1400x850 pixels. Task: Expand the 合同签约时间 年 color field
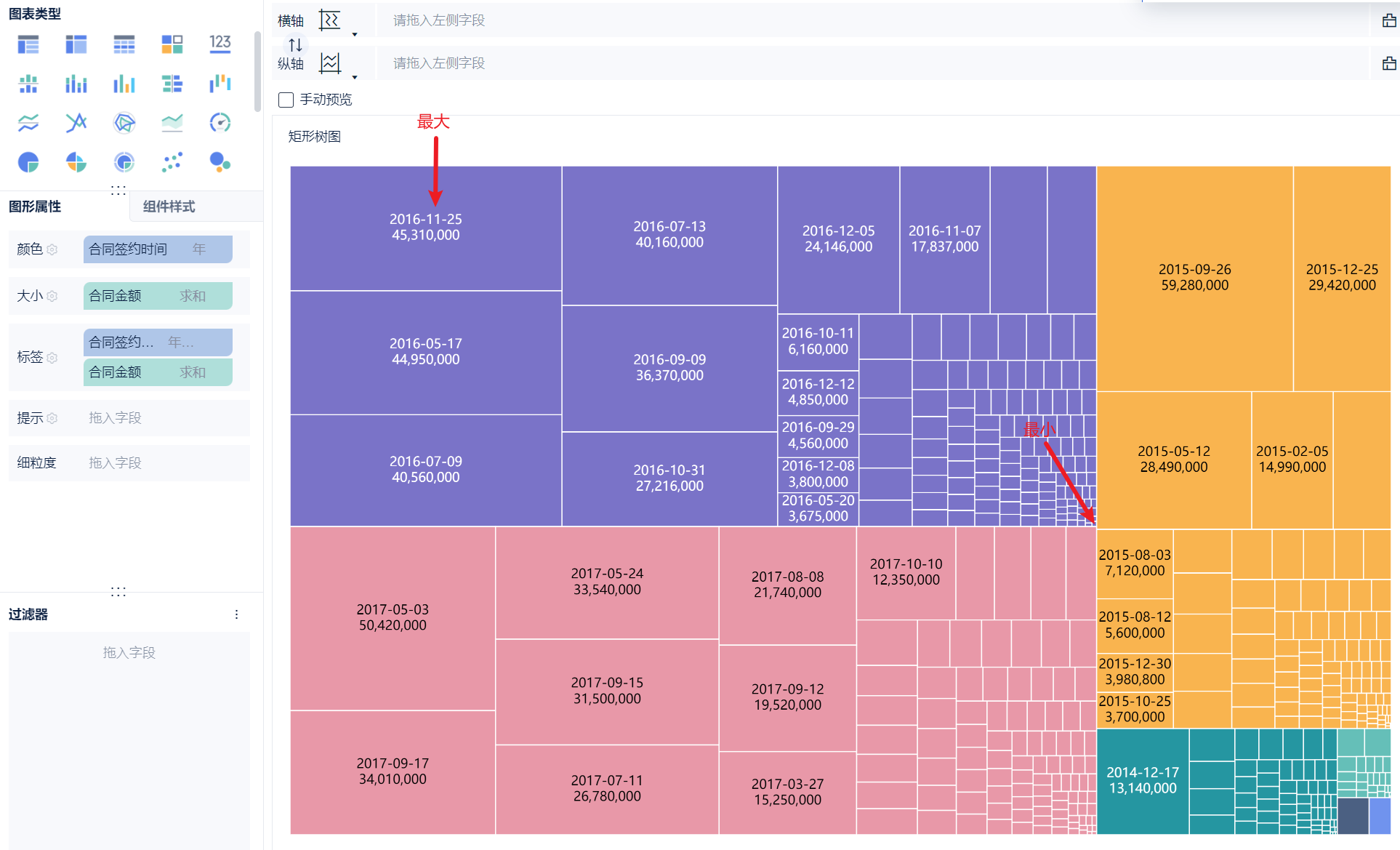click(158, 249)
